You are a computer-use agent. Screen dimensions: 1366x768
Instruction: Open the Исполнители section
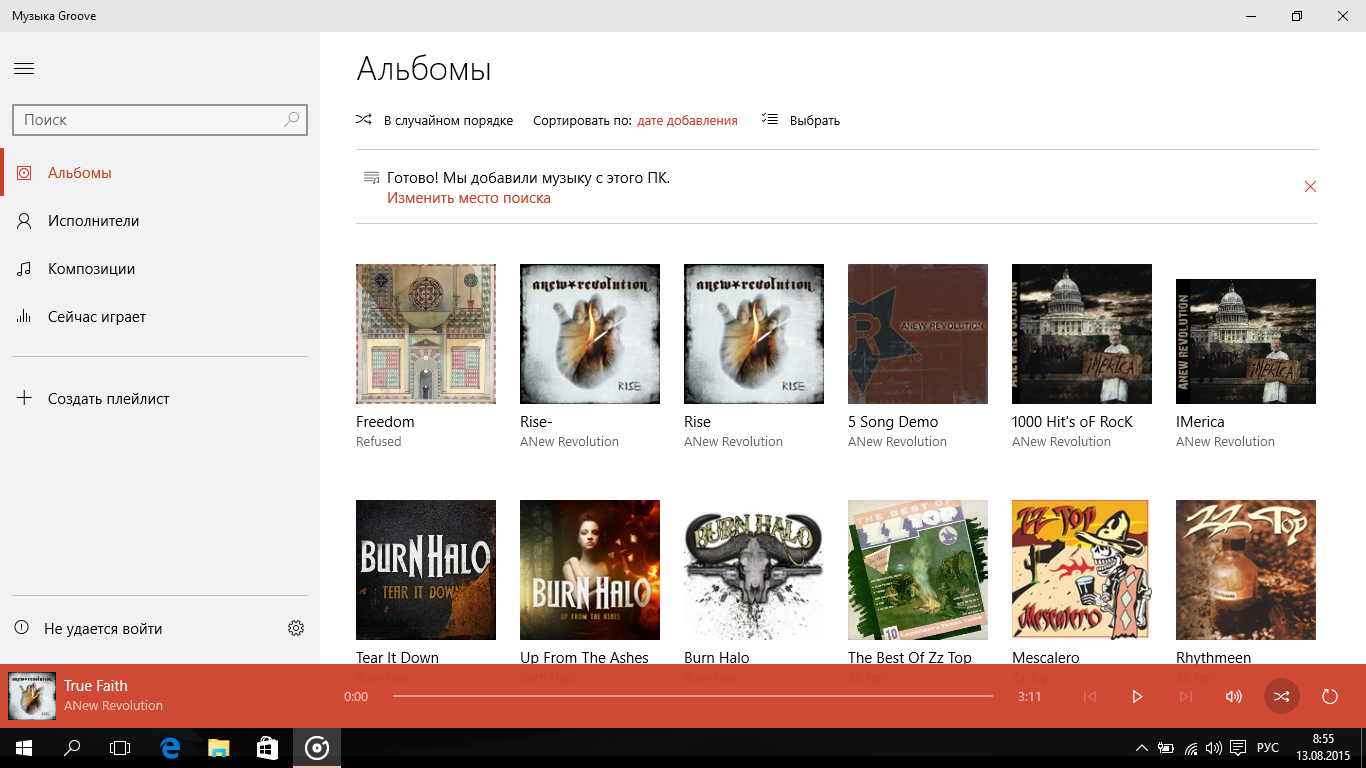tap(160, 221)
